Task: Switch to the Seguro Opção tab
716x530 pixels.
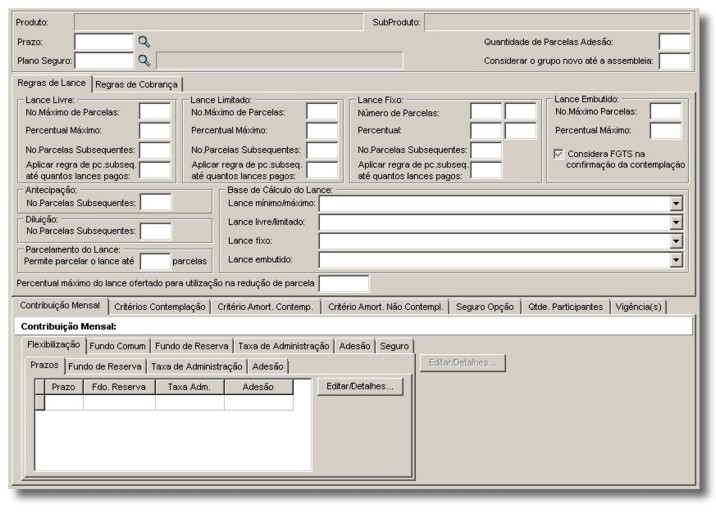Action: pyautogui.click(x=484, y=307)
